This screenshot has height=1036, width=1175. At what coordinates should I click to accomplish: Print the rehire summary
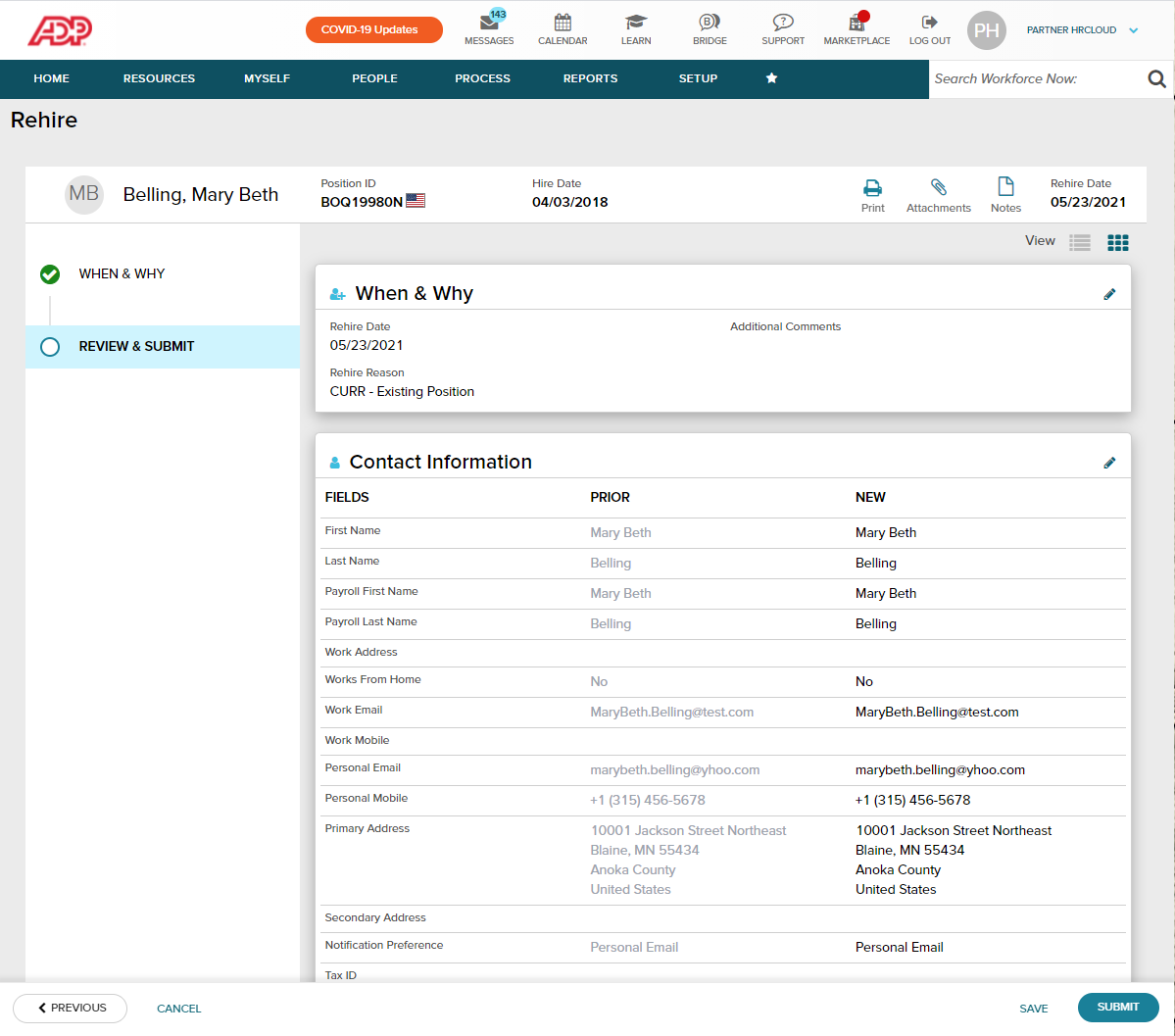[x=872, y=193]
